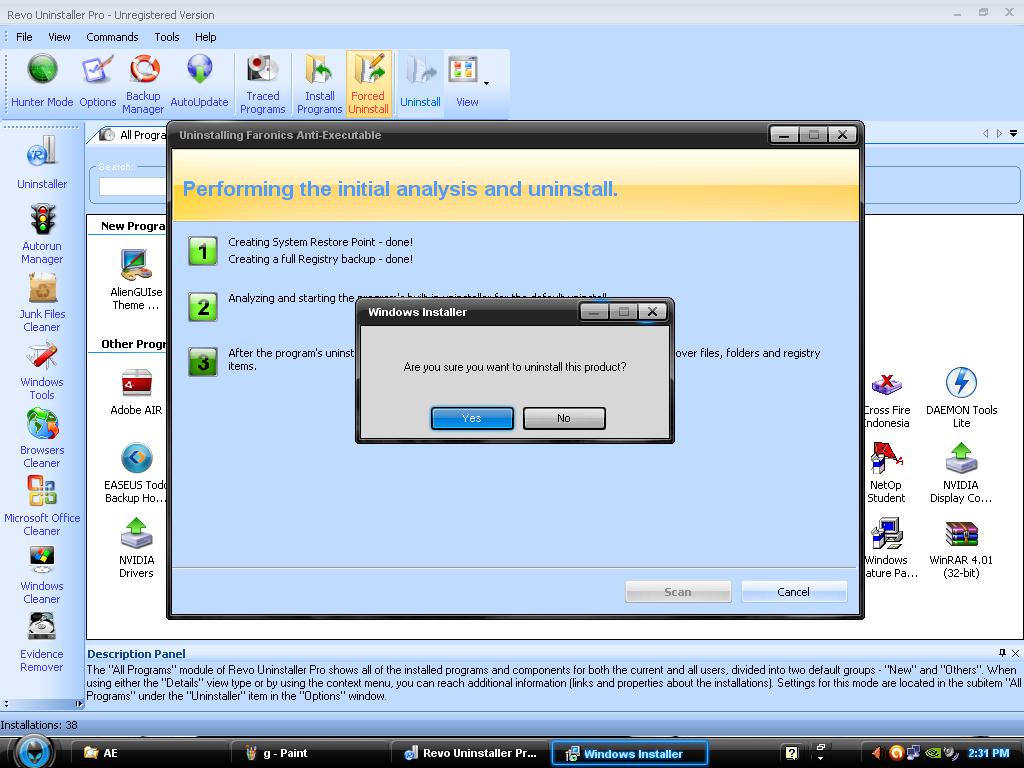The image size is (1024, 768).
Task: Select DAEMON Tools Lite program icon
Action: [x=961, y=397]
